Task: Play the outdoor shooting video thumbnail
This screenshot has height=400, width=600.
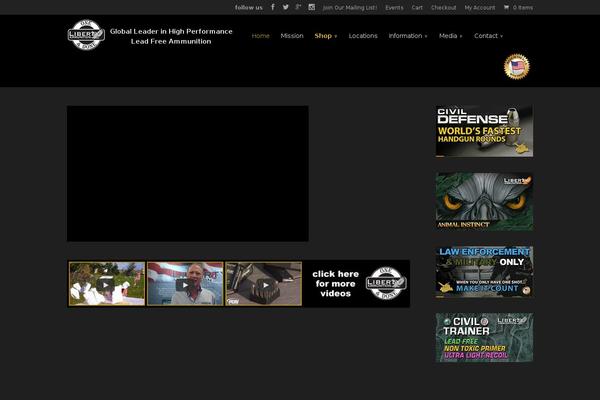Action: (x=107, y=284)
